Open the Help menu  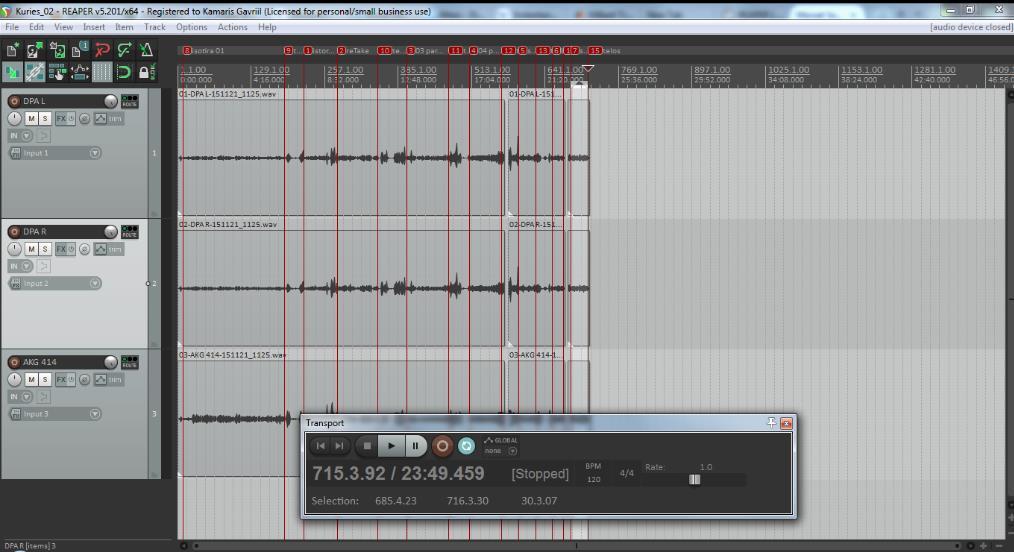(267, 27)
